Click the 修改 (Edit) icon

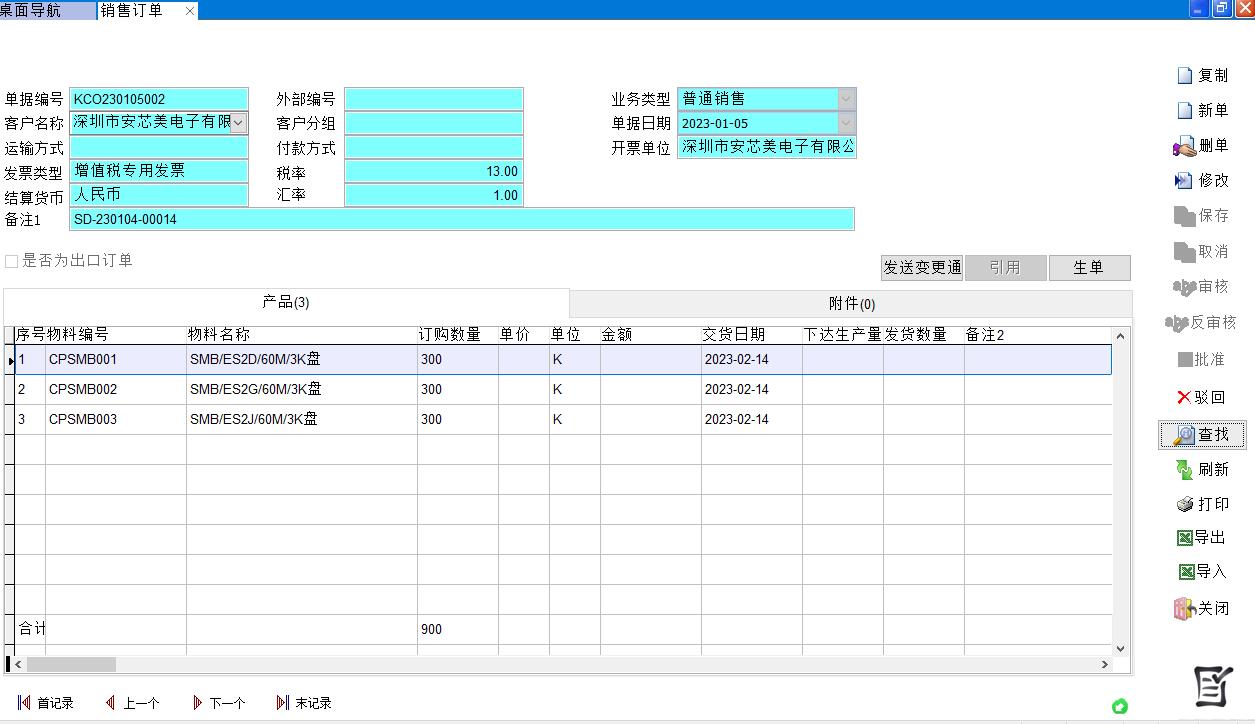[x=1201, y=181]
